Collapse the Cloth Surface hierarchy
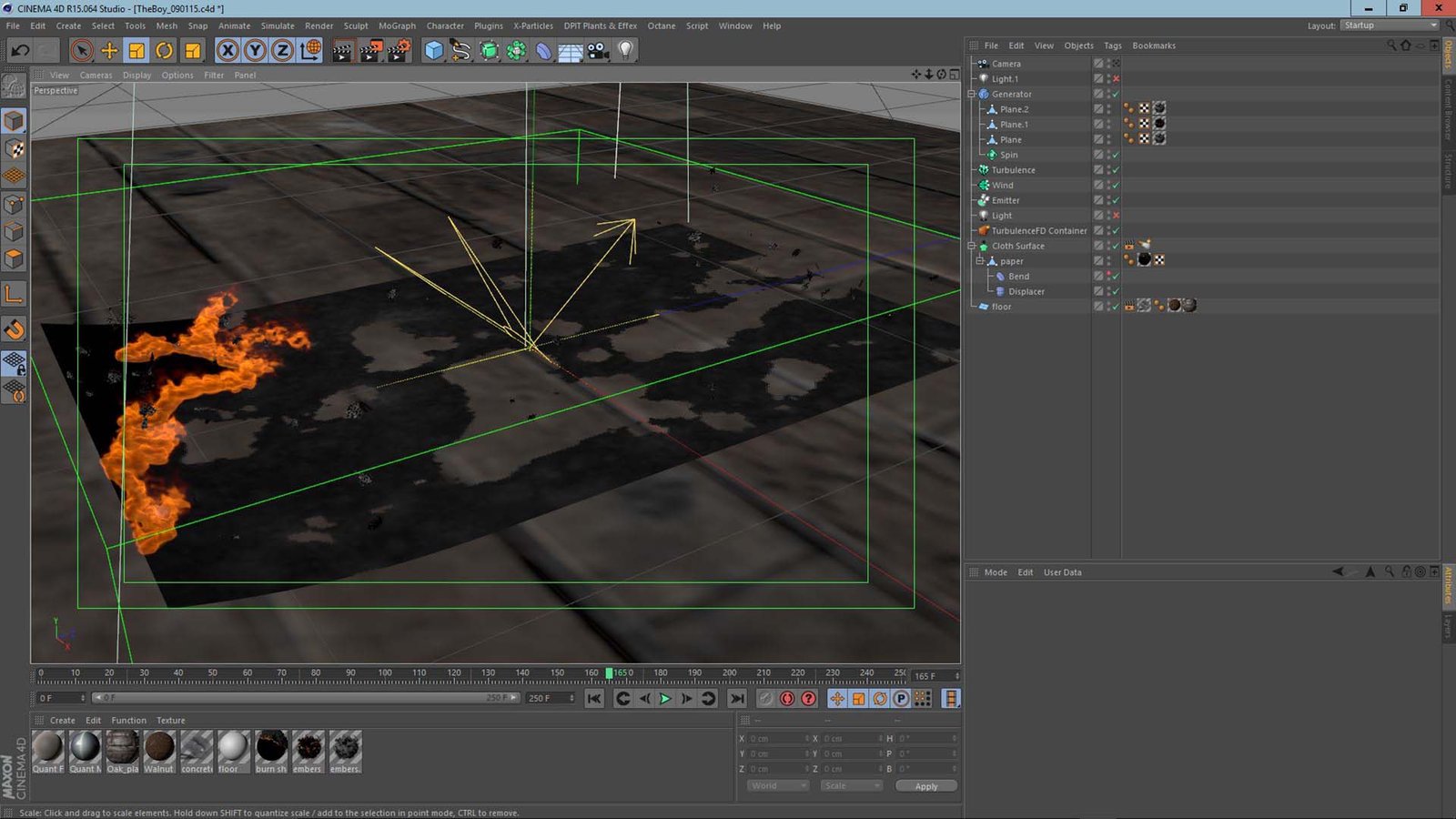 971,246
